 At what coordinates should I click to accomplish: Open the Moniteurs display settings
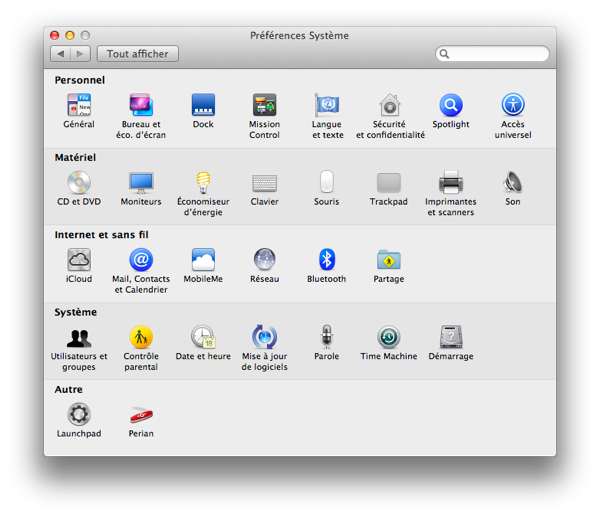pos(141,183)
